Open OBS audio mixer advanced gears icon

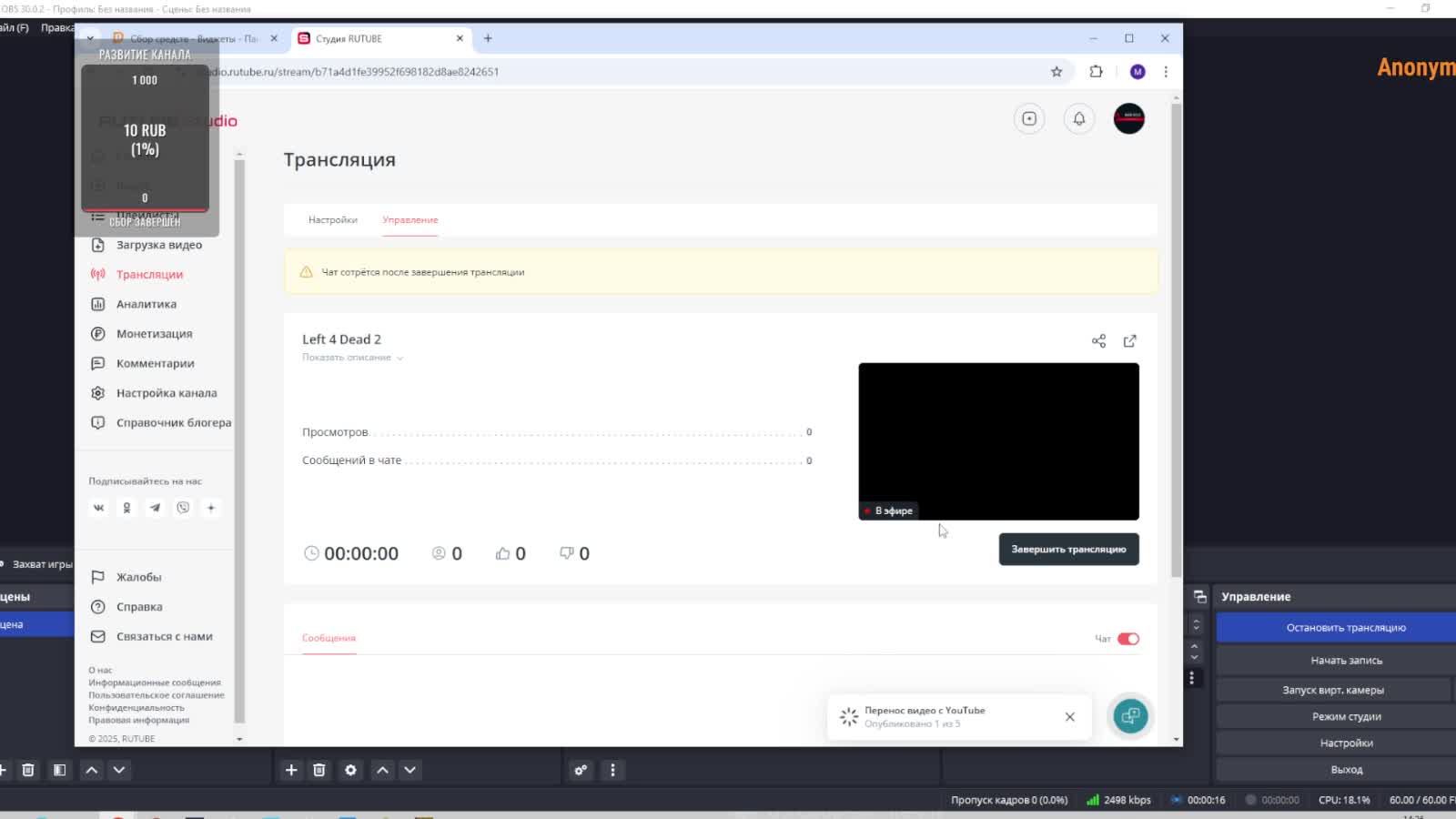click(x=581, y=770)
